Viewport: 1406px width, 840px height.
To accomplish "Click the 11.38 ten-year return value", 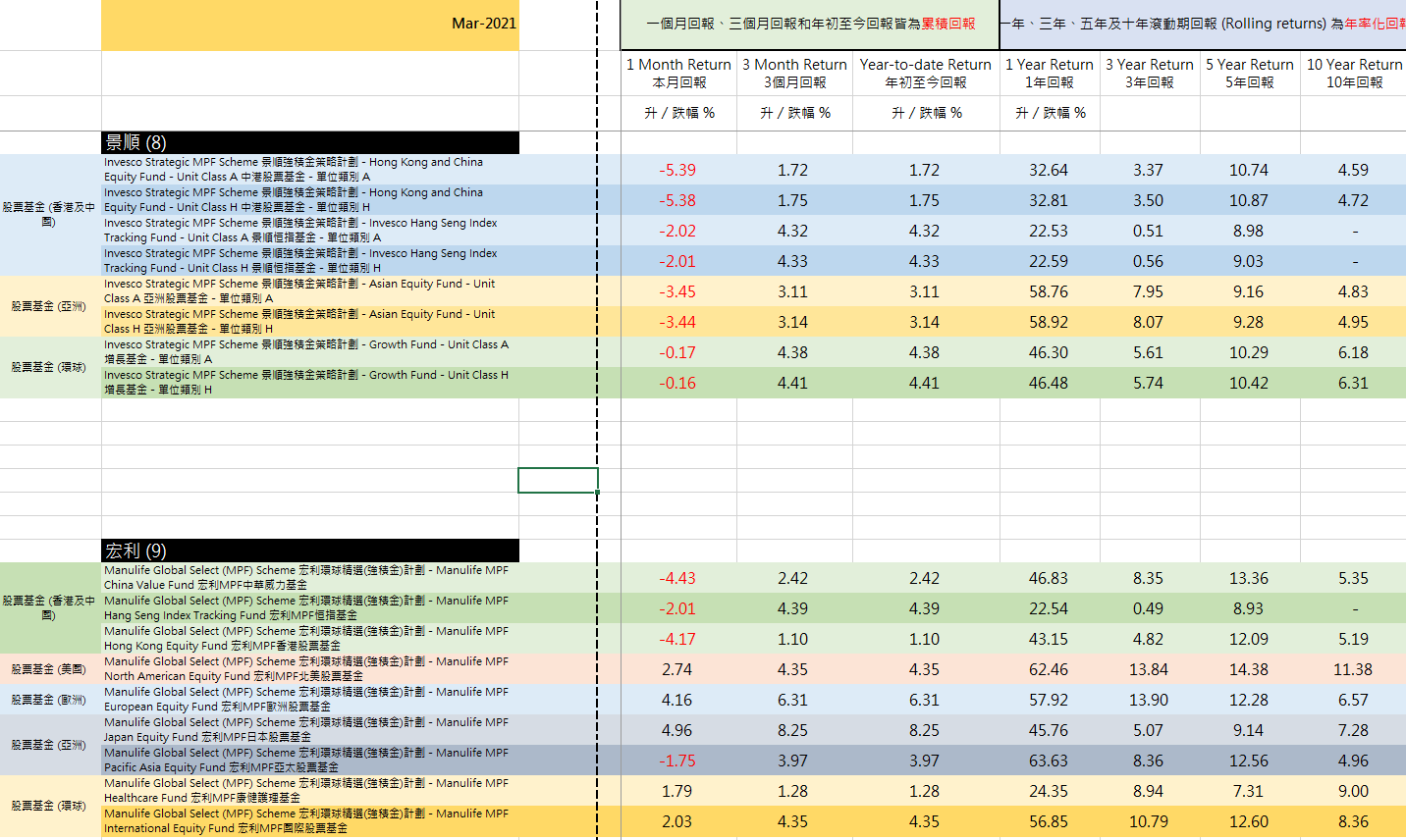I will (x=1353, y=669).
